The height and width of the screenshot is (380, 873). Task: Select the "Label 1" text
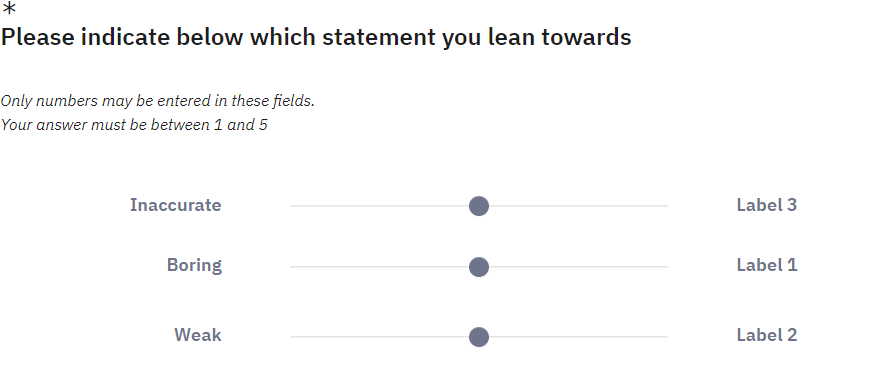click(767, 265)
